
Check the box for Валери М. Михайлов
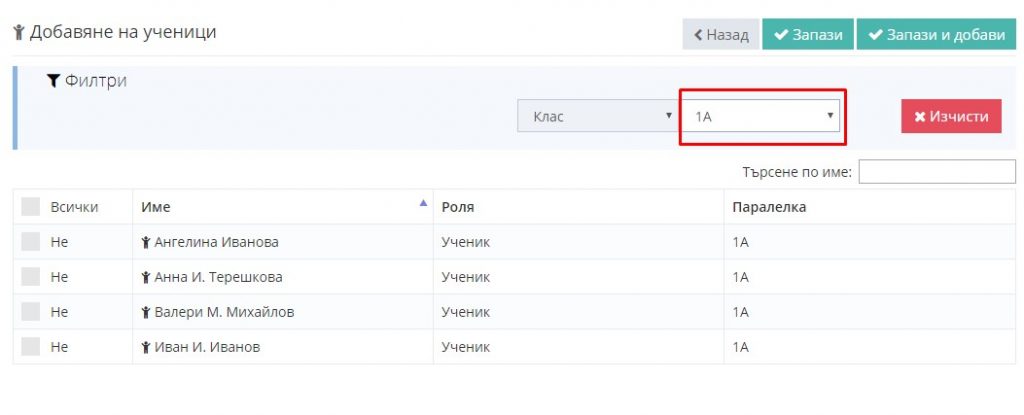point(31,312)
